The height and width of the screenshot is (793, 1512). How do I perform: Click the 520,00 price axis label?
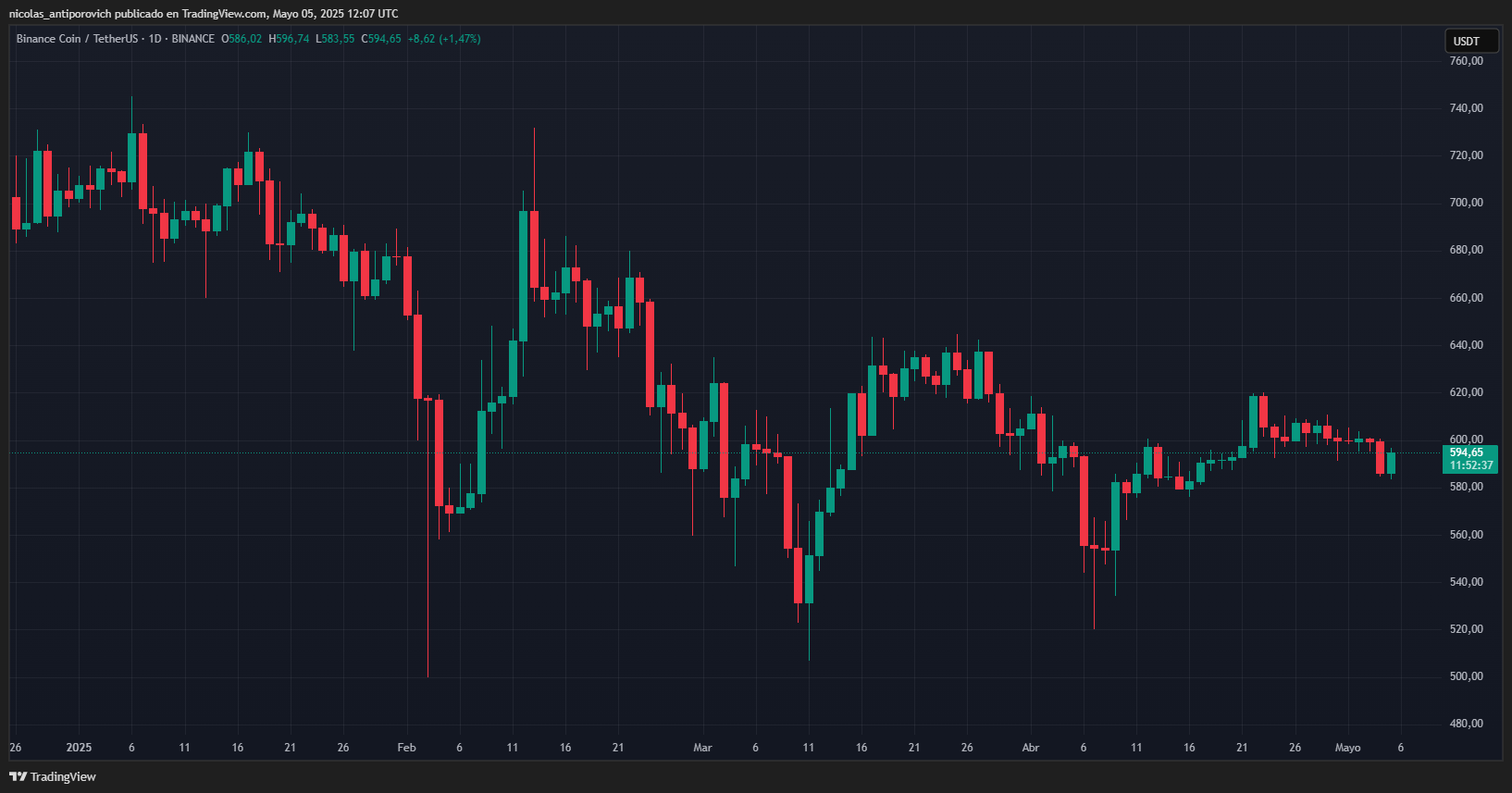(1466, 629)
